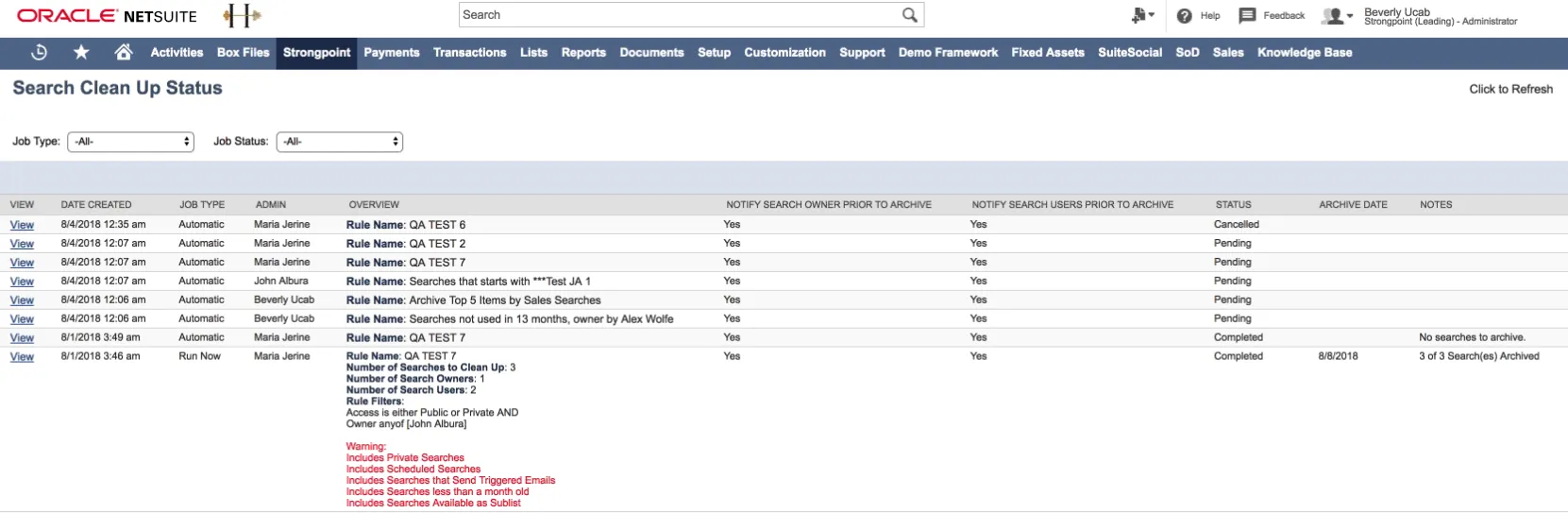This screenshot has height=513, width=1568.
Task: Click the Click to Refresh link
Action: [1510, 89]
